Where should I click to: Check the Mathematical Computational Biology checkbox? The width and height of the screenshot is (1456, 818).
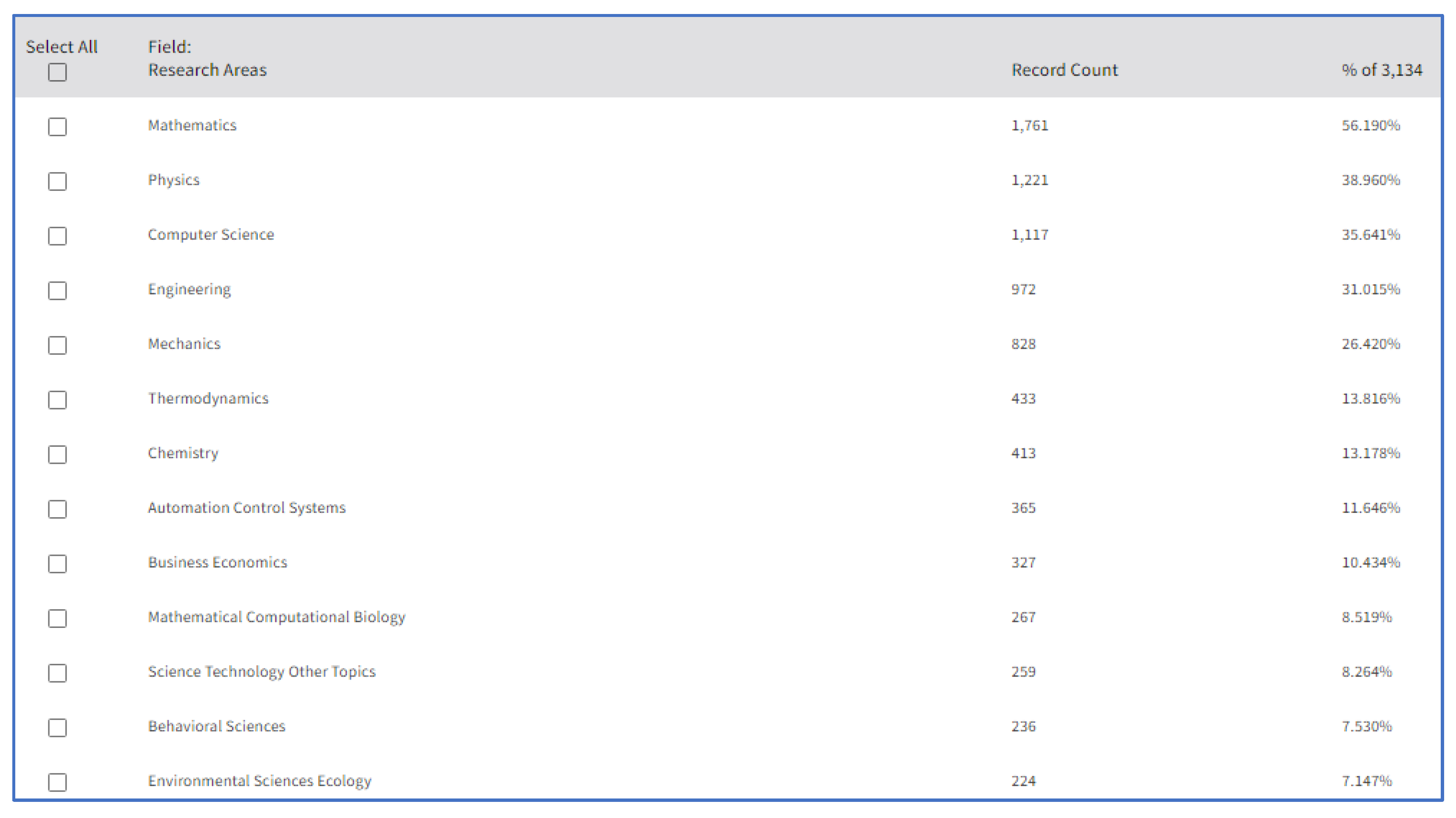click(x=57, y=619)
